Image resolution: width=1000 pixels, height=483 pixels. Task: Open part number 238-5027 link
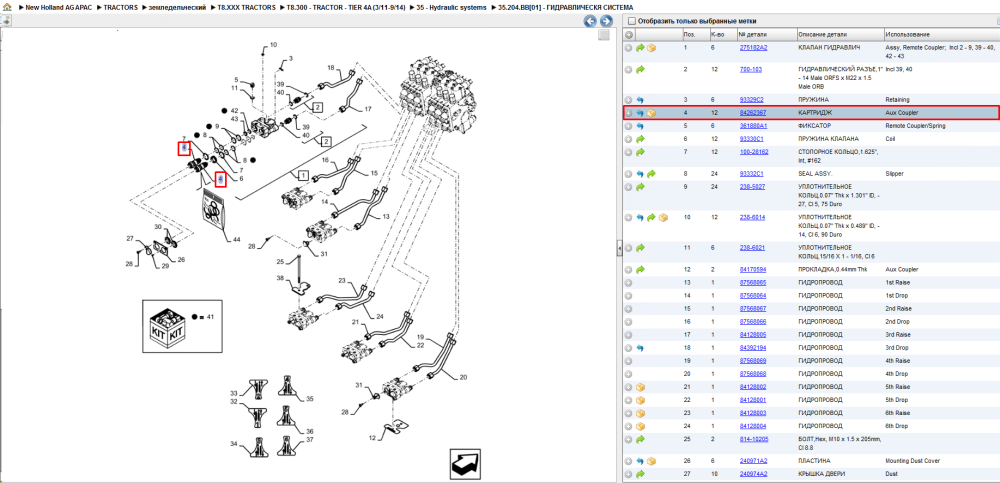tap(753, 187)
